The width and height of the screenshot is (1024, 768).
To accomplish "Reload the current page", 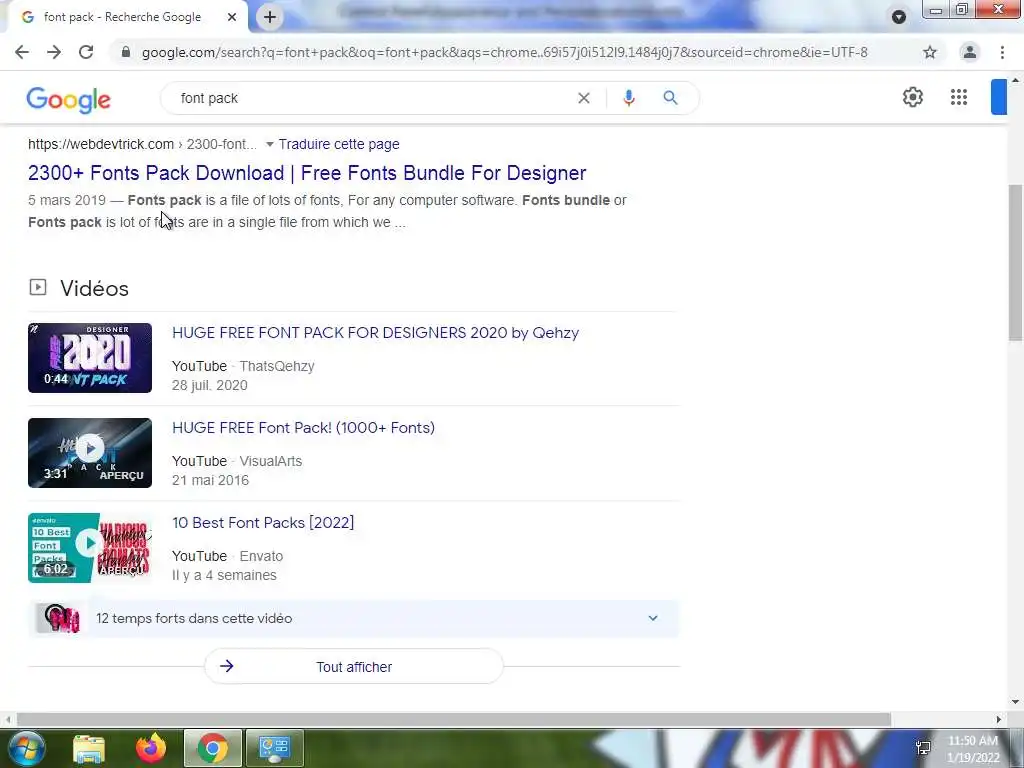I will (86, 52).
